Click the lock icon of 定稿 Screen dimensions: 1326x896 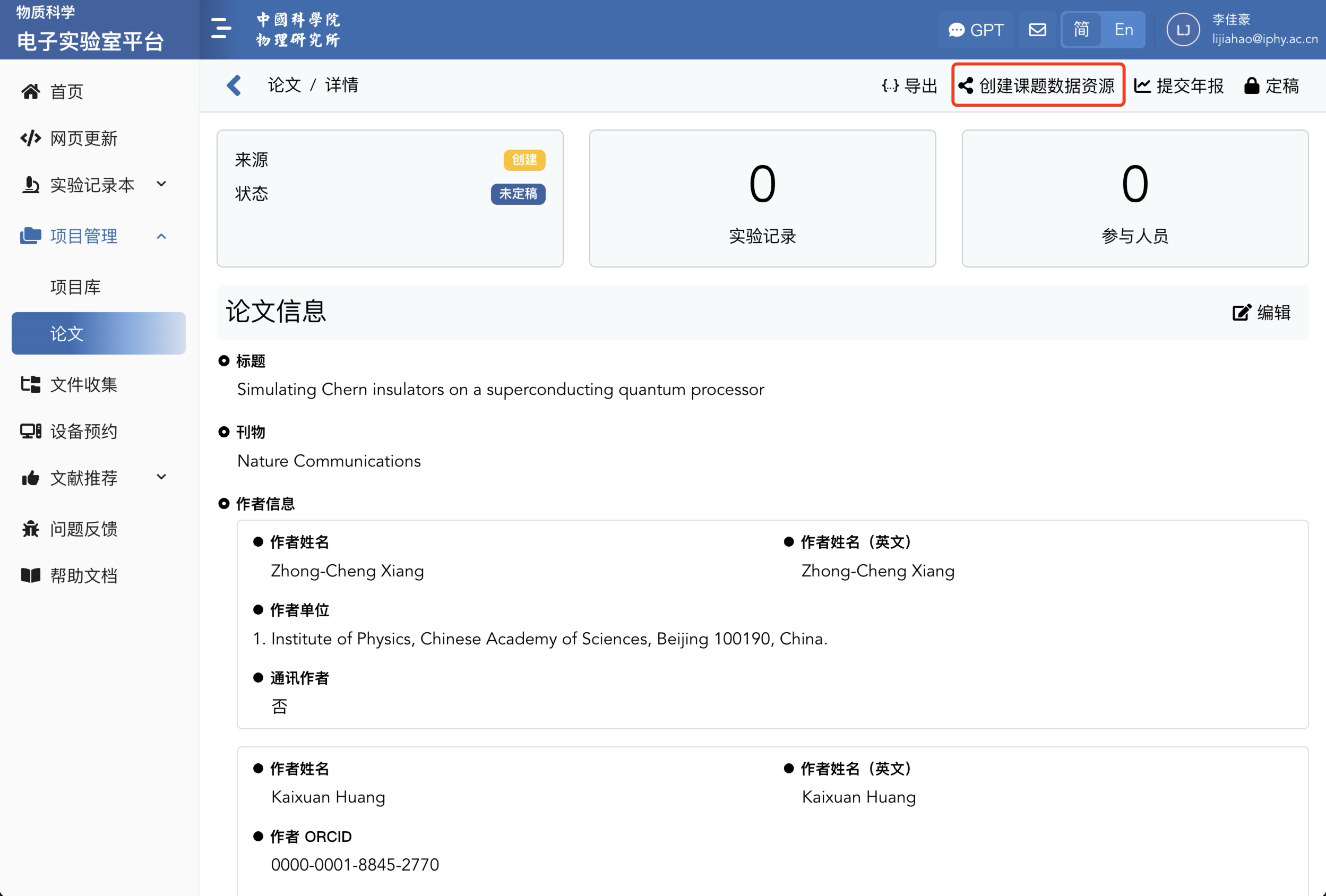[x=1251, y=85]
